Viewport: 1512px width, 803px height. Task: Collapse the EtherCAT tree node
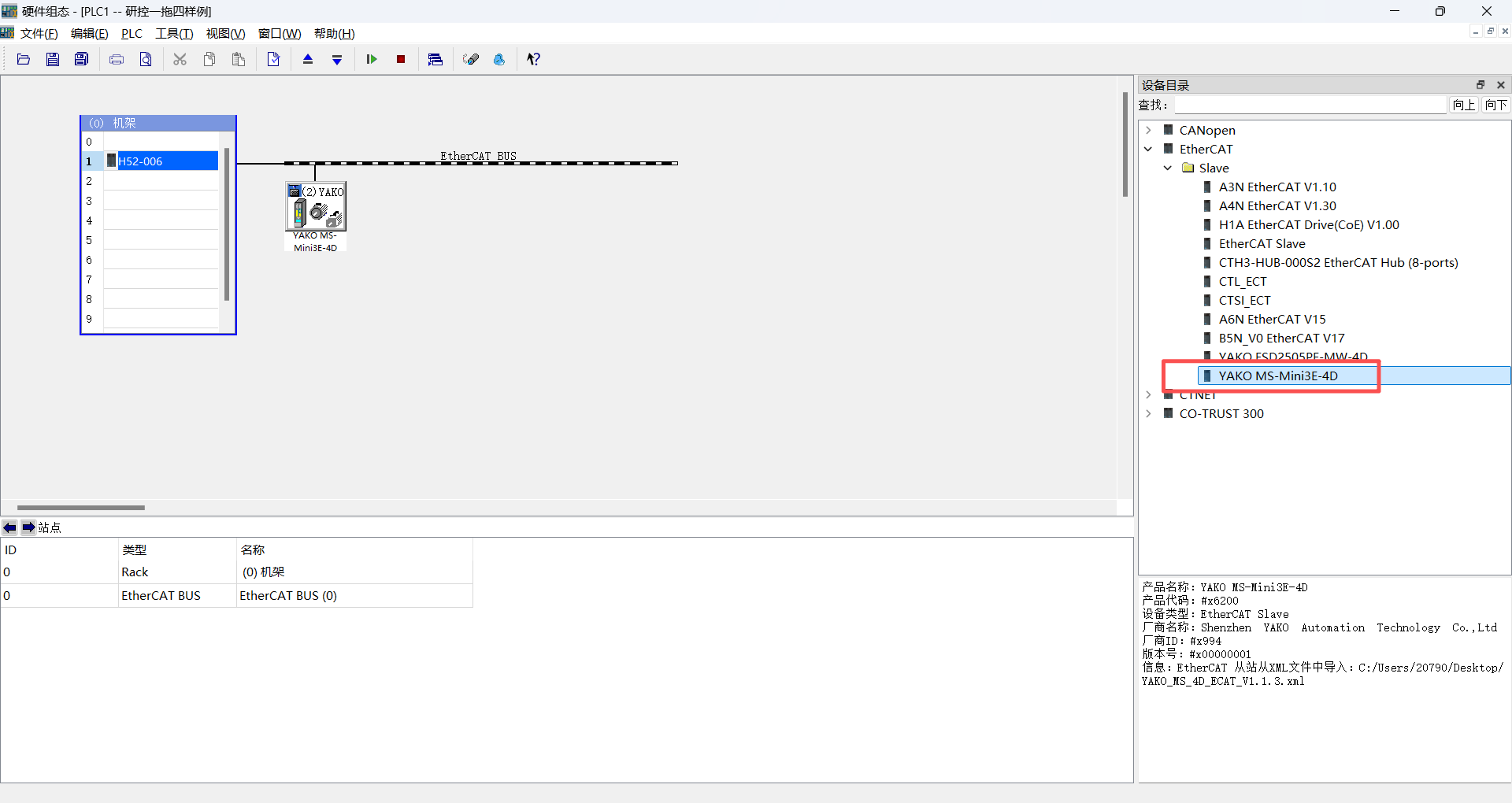[1148, 149]
